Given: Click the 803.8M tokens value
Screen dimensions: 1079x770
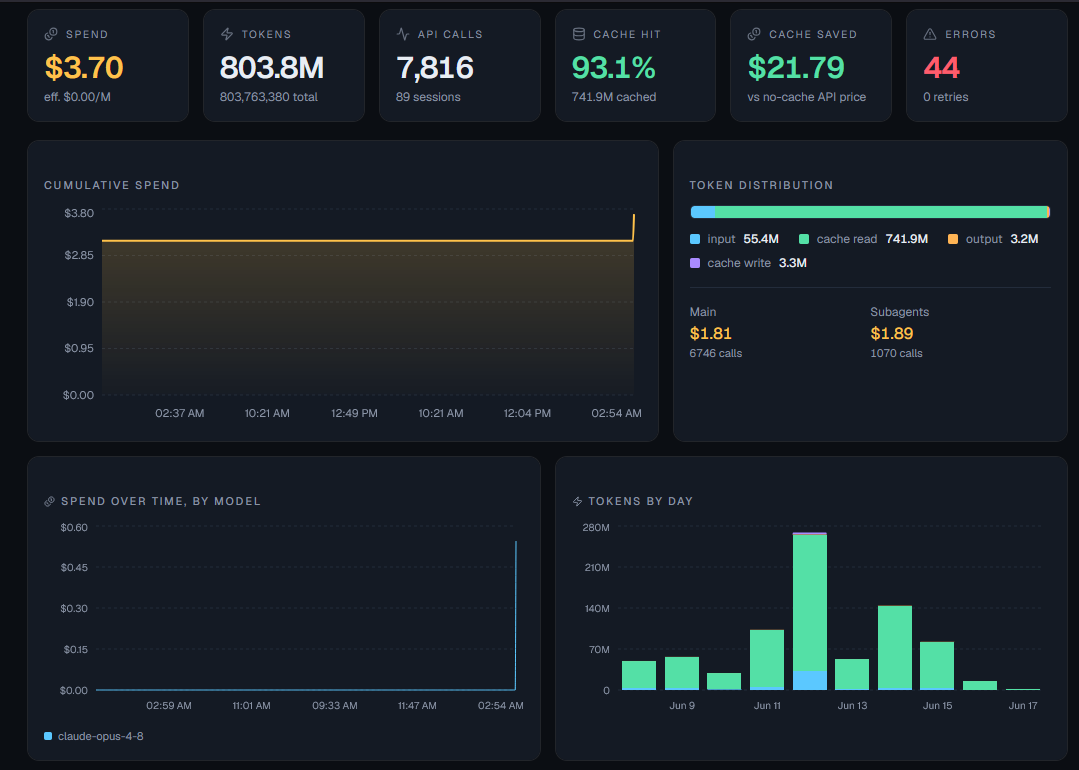Looking at the screenshot, I should click(x=272, y=67).
